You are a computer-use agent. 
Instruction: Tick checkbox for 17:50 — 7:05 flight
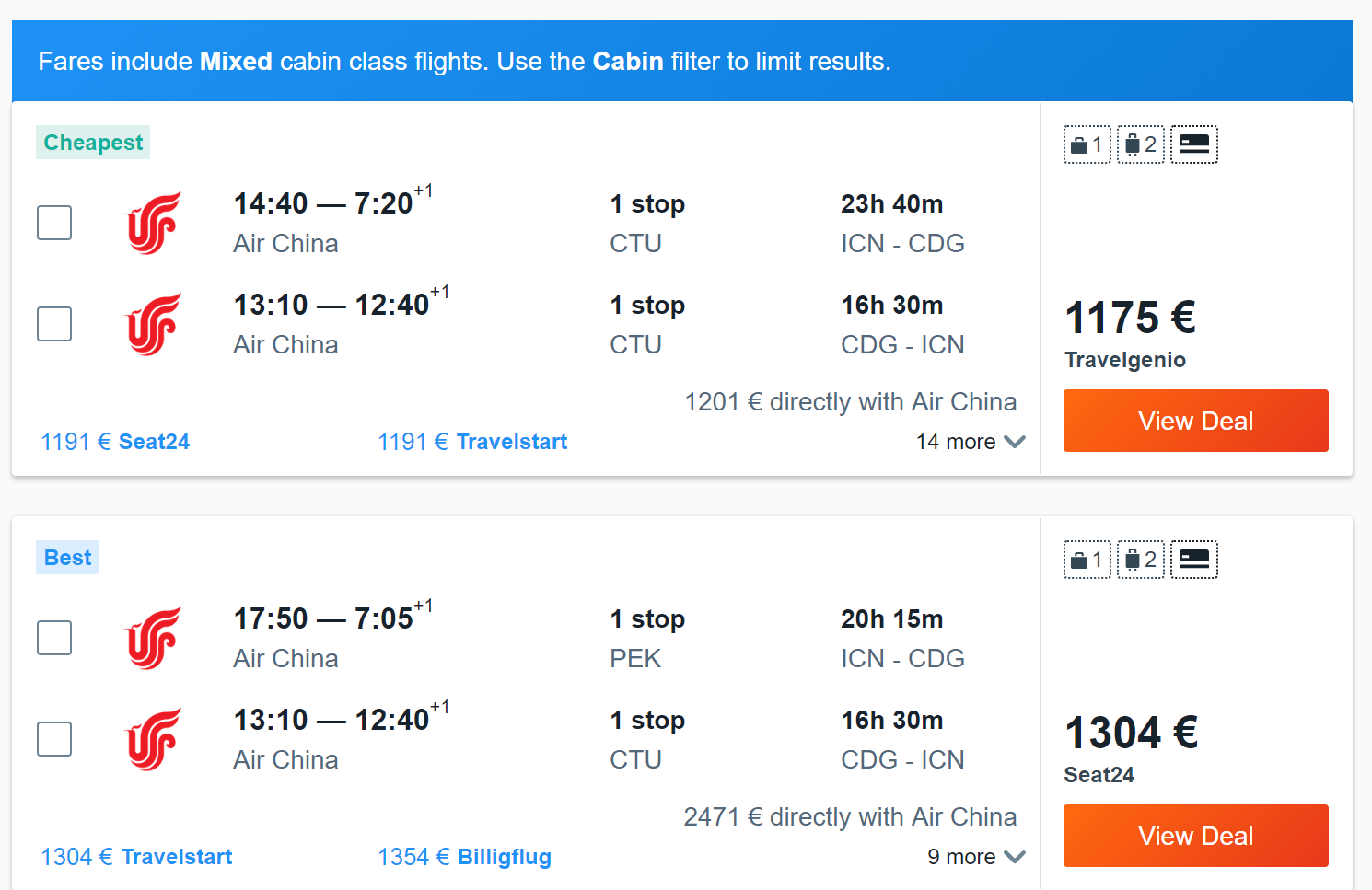(x=54, y=638)
